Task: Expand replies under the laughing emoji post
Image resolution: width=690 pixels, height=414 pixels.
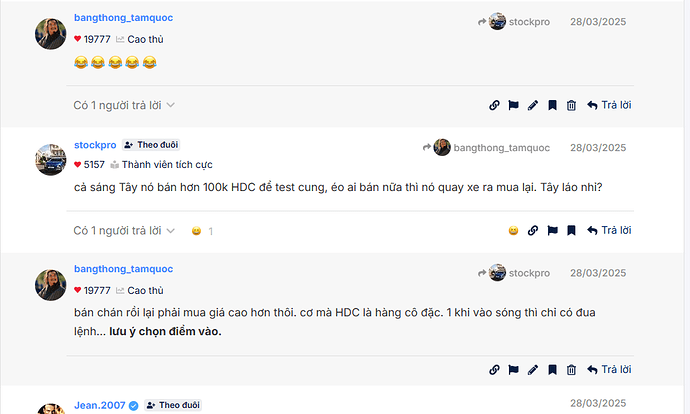Action: coord(124,105)
